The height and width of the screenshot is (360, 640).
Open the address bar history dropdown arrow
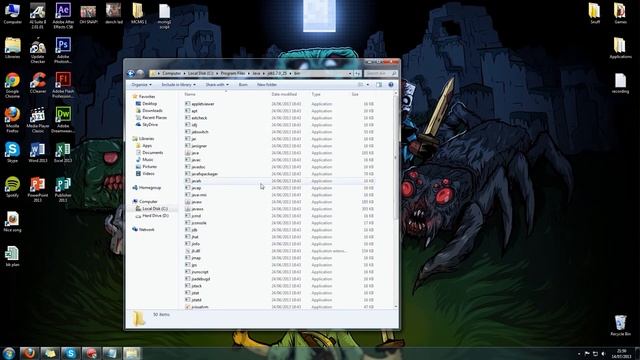pyautogui.click(x=350, y=73)
